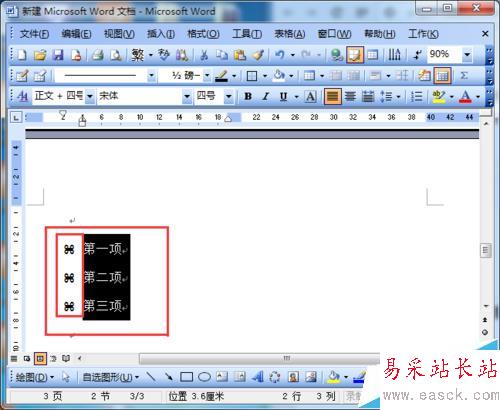This screenshot has height=410, width=500.
Task: Toggle justified text alignment
Action: (332, 96)
